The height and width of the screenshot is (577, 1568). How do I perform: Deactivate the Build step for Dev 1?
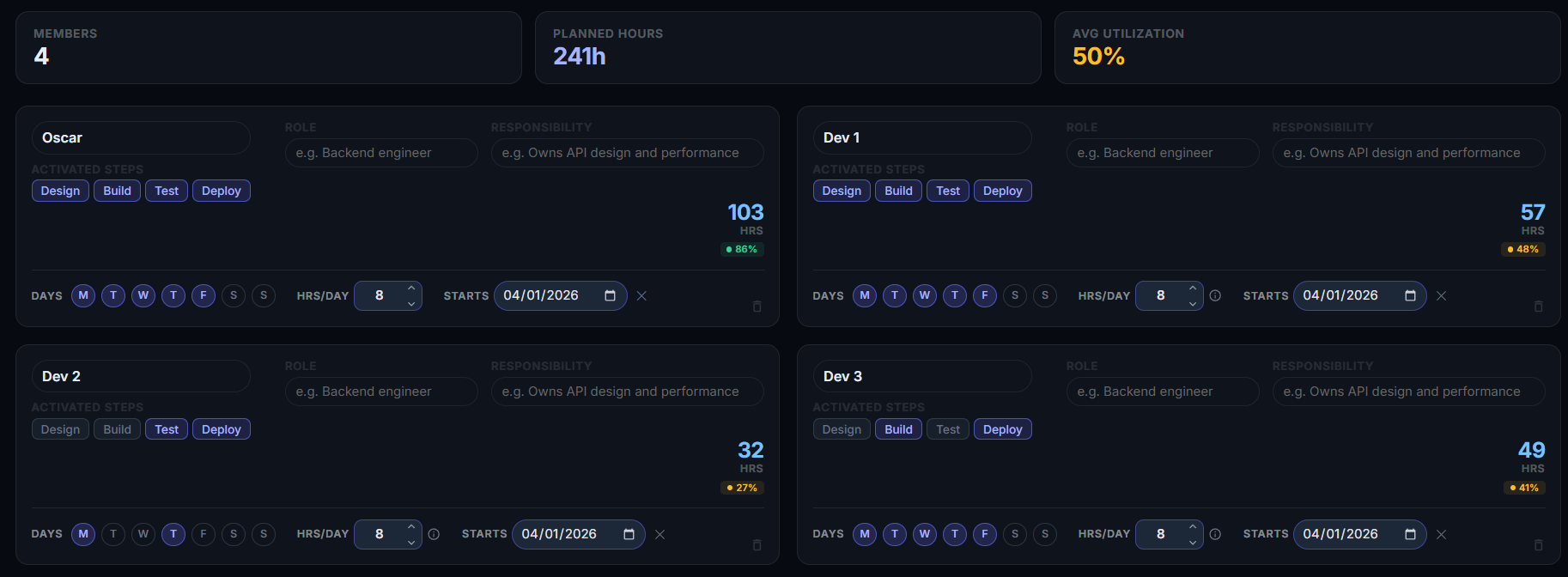(898, 191)
